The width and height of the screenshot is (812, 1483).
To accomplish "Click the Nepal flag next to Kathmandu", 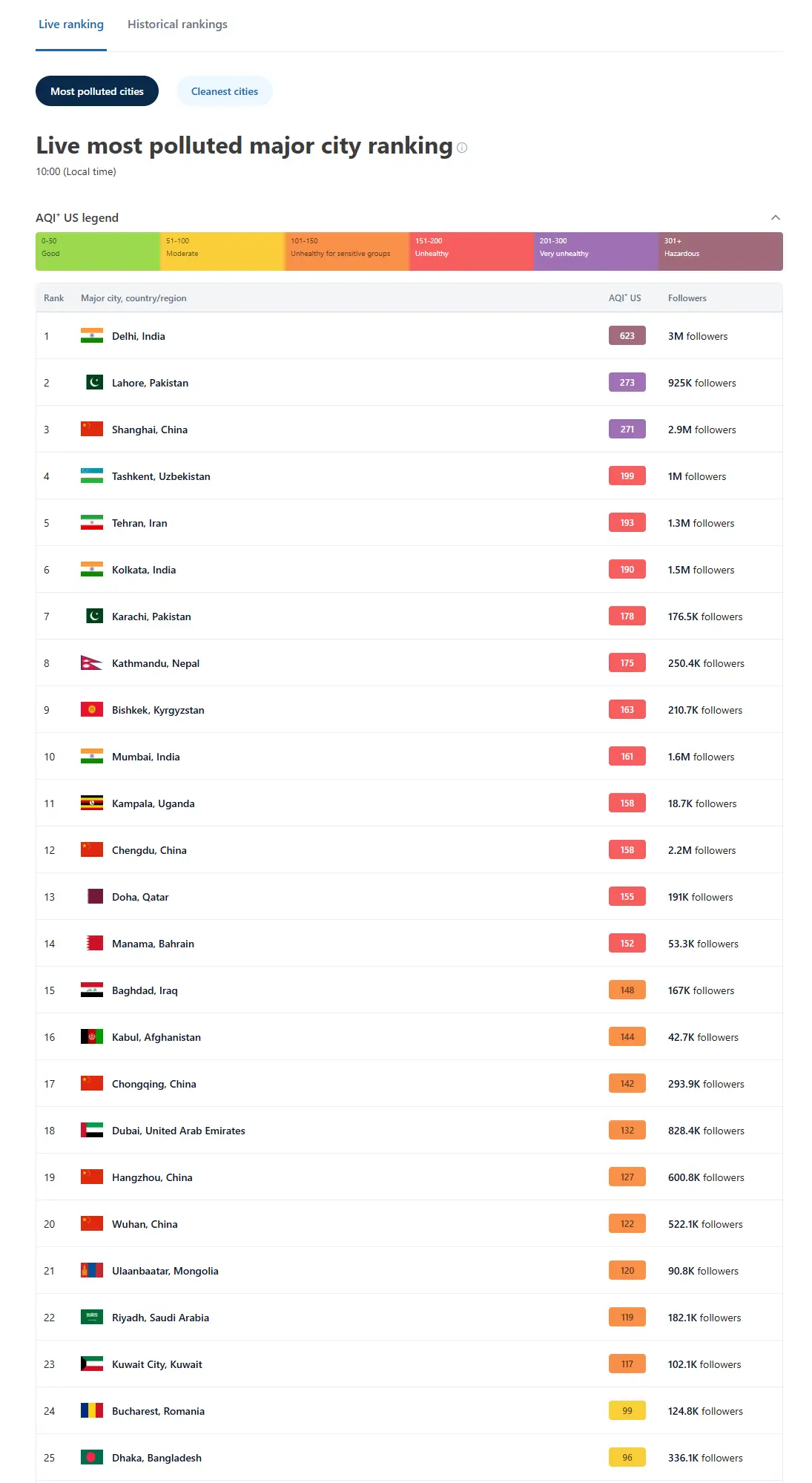I will (x=91, y=663).
